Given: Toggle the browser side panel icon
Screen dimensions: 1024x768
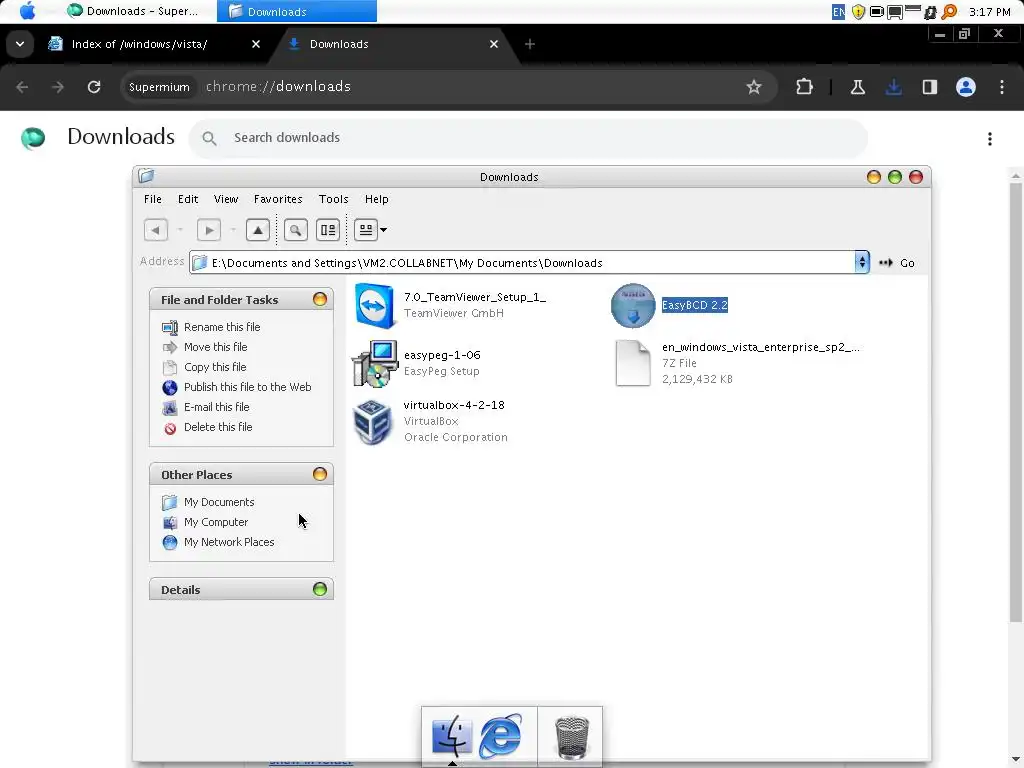Looking at the screenshot, I should click(929, 87).
